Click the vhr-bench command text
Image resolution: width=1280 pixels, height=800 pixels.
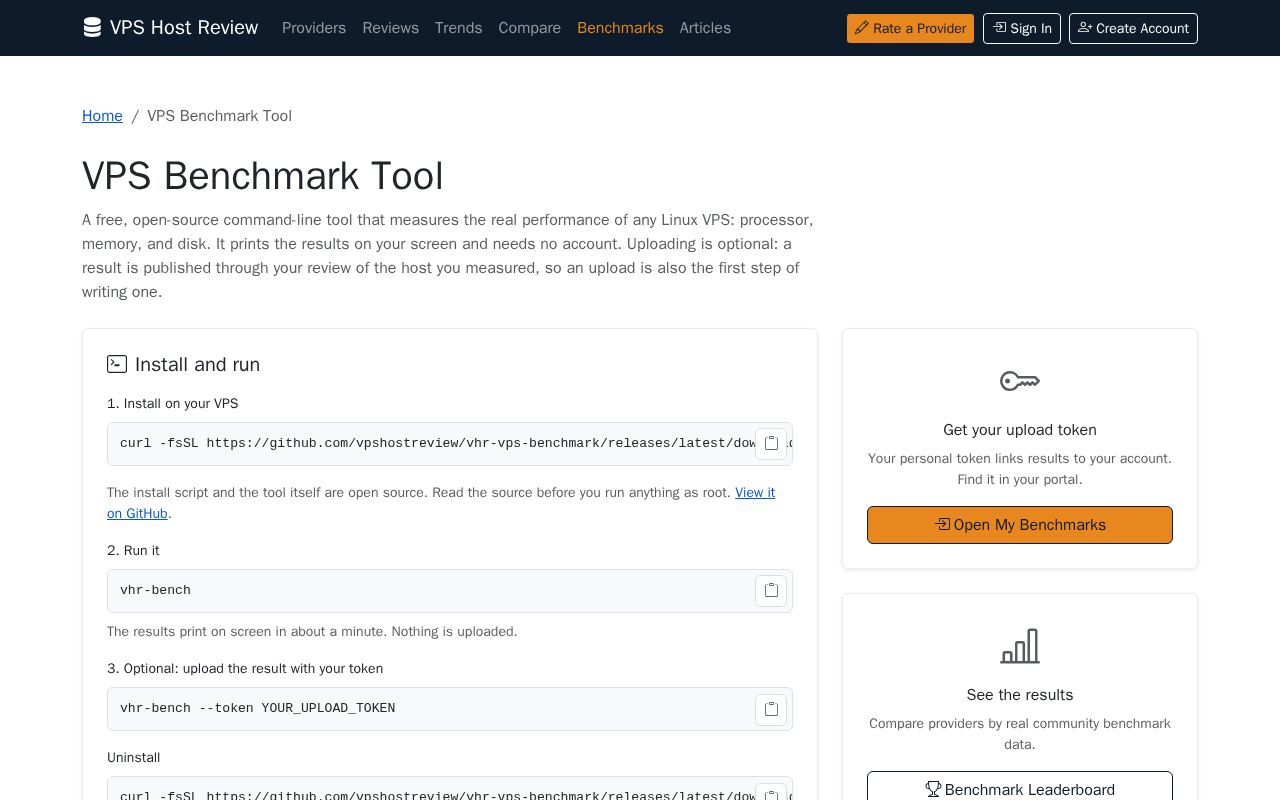tap(155, 590)
